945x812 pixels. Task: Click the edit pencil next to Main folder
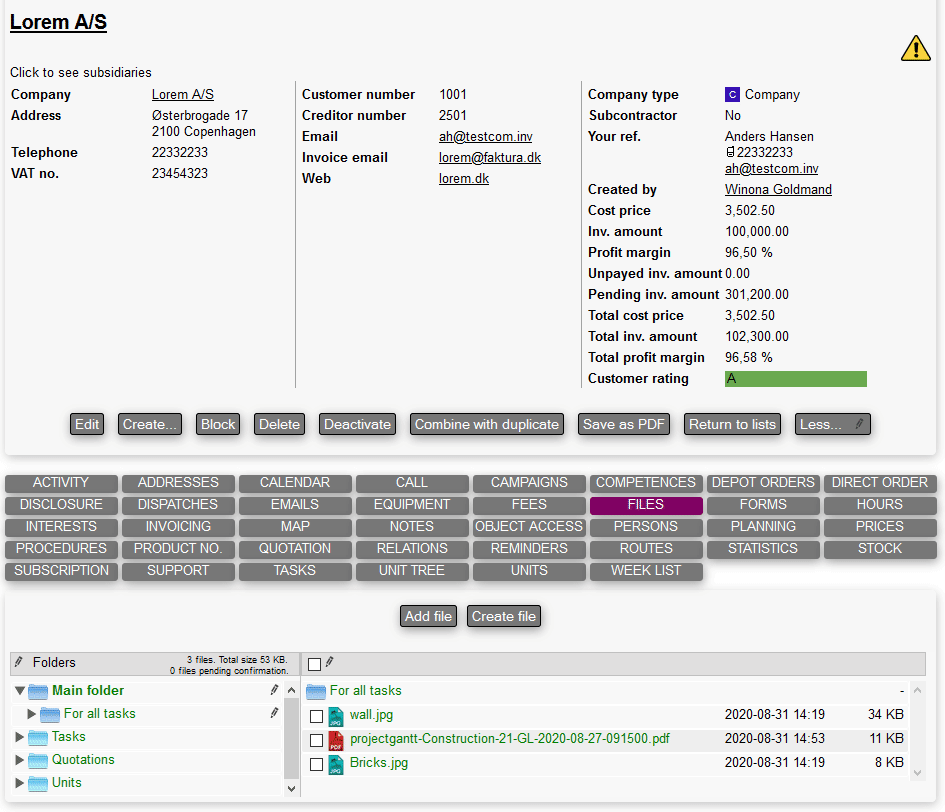(274, 690)
